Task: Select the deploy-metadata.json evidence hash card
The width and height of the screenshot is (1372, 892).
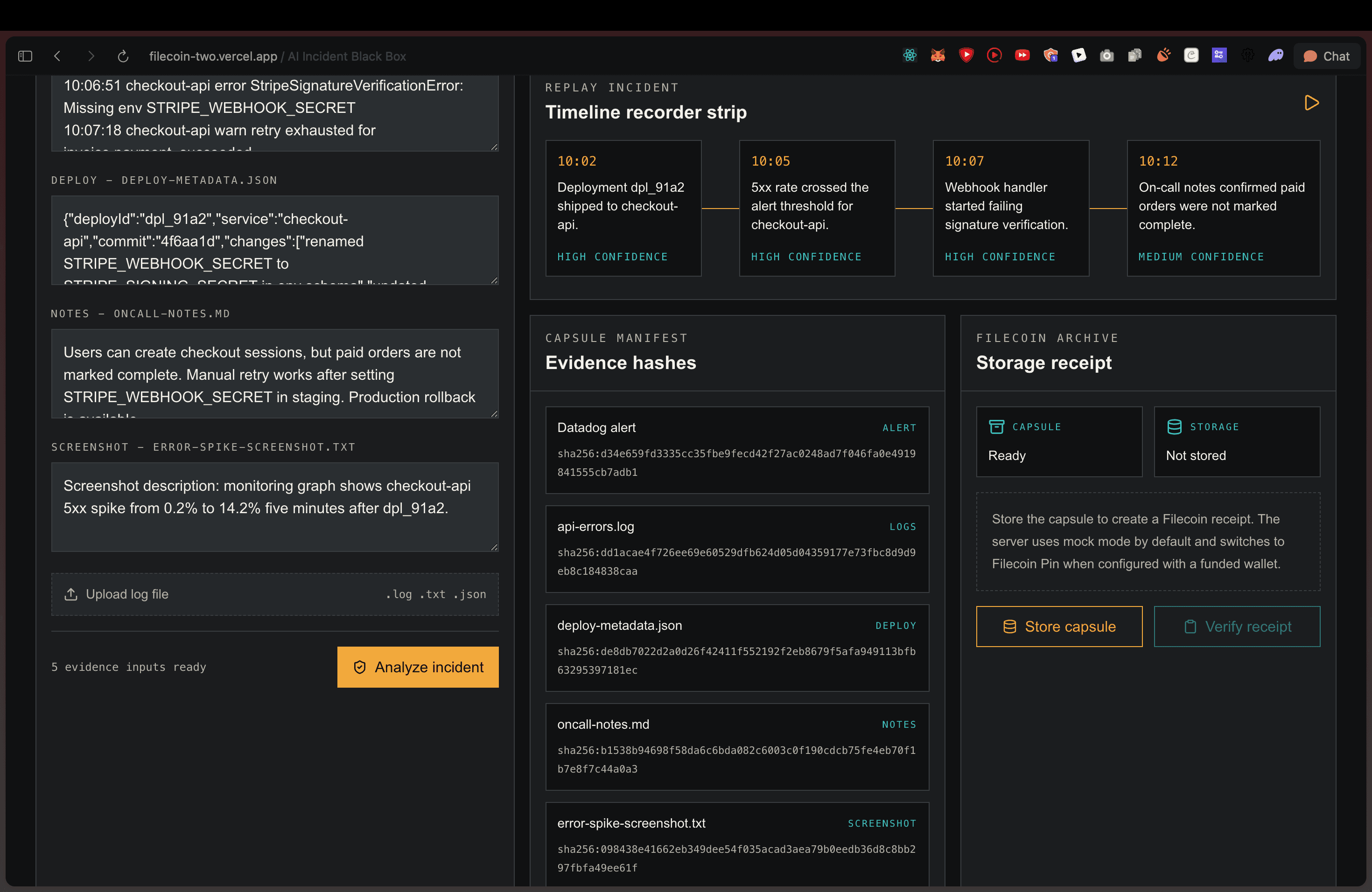Action: click(x=737, y=648)
